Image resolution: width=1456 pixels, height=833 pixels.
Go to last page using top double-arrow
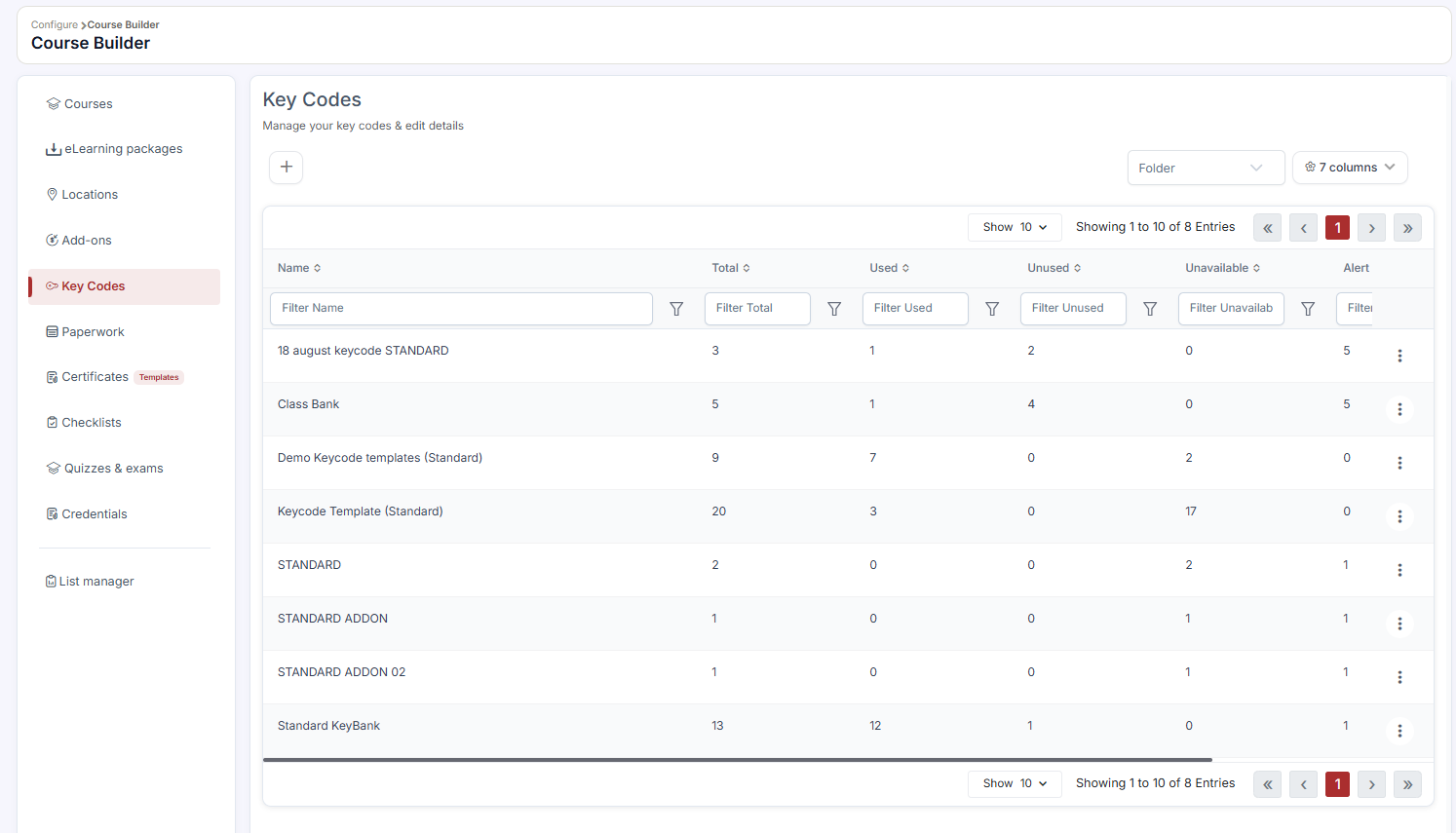[1407, 228]
